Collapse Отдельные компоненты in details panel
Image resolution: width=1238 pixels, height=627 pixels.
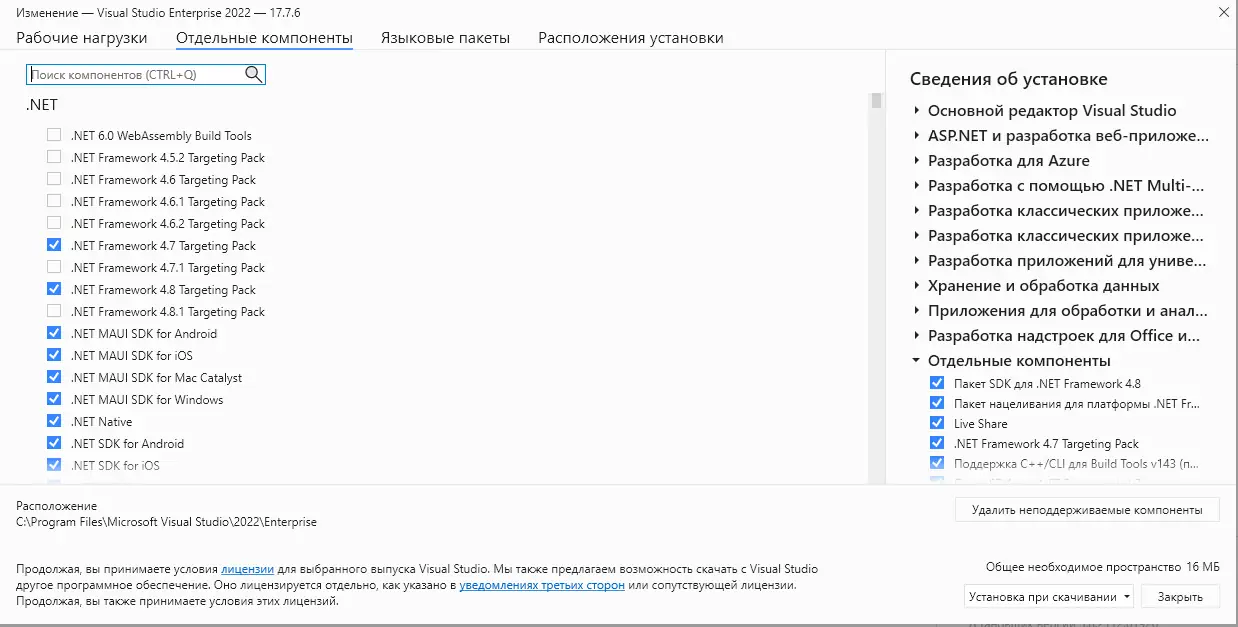pyautogui.click(x=916, y=361)
